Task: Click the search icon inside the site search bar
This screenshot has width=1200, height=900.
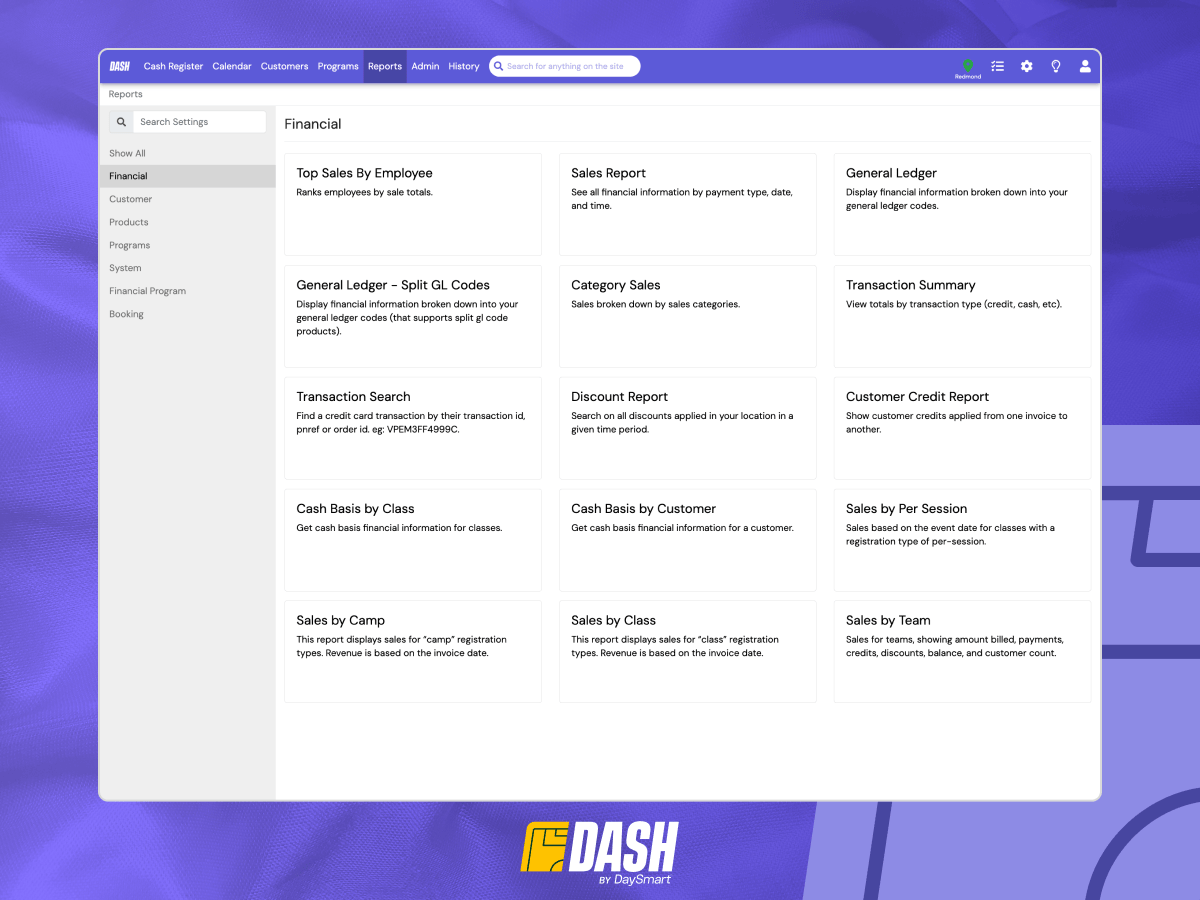Action: point(499,66)
